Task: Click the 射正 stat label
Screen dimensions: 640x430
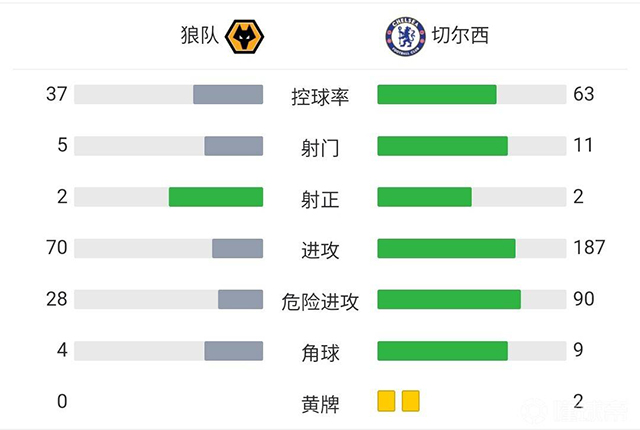Action: (x=320, y=199)
